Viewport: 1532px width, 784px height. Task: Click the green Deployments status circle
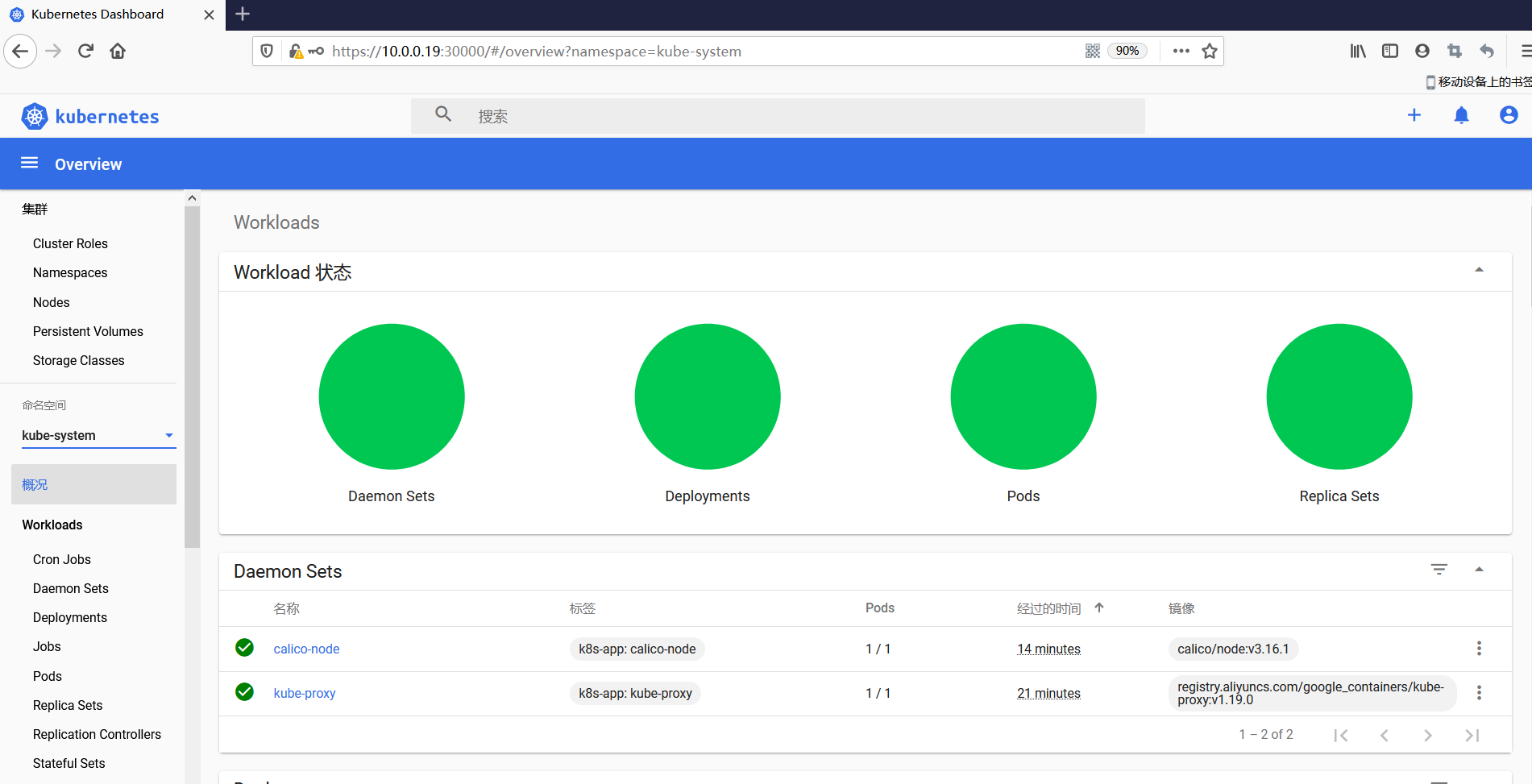point(708,396)
